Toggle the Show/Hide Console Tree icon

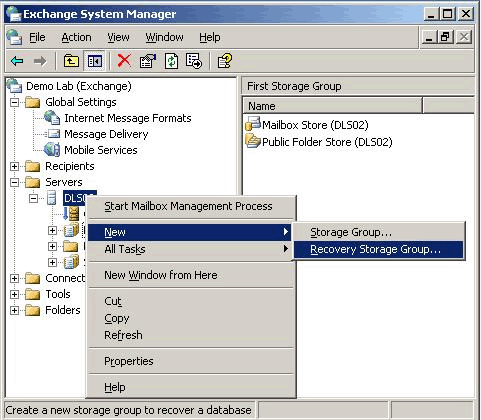point(95,61)
